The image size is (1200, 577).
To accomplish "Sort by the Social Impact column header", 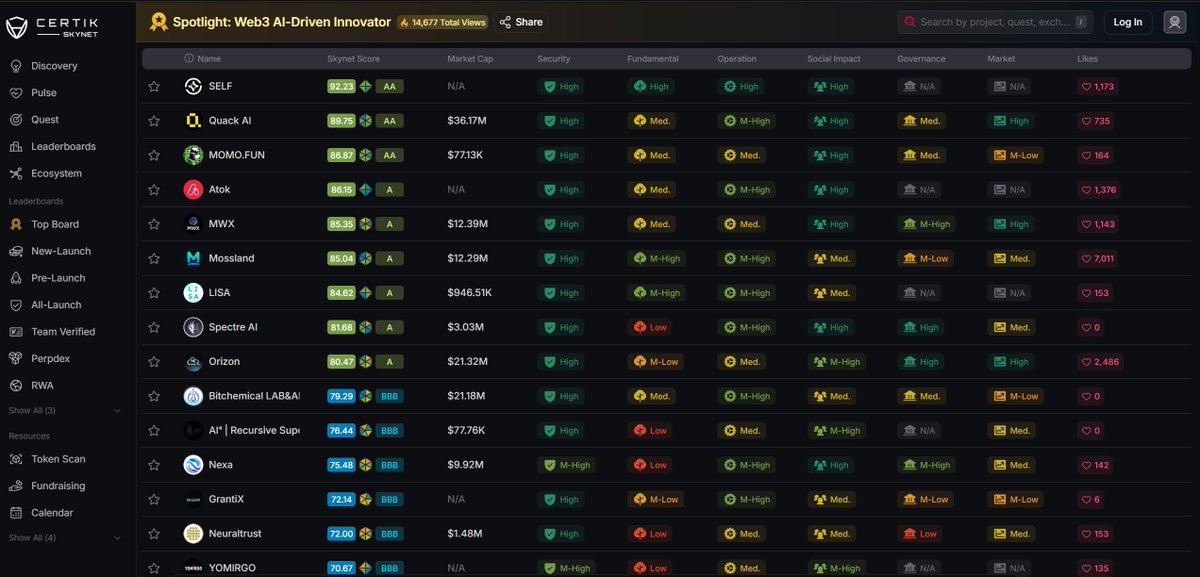I will (834, 59).
